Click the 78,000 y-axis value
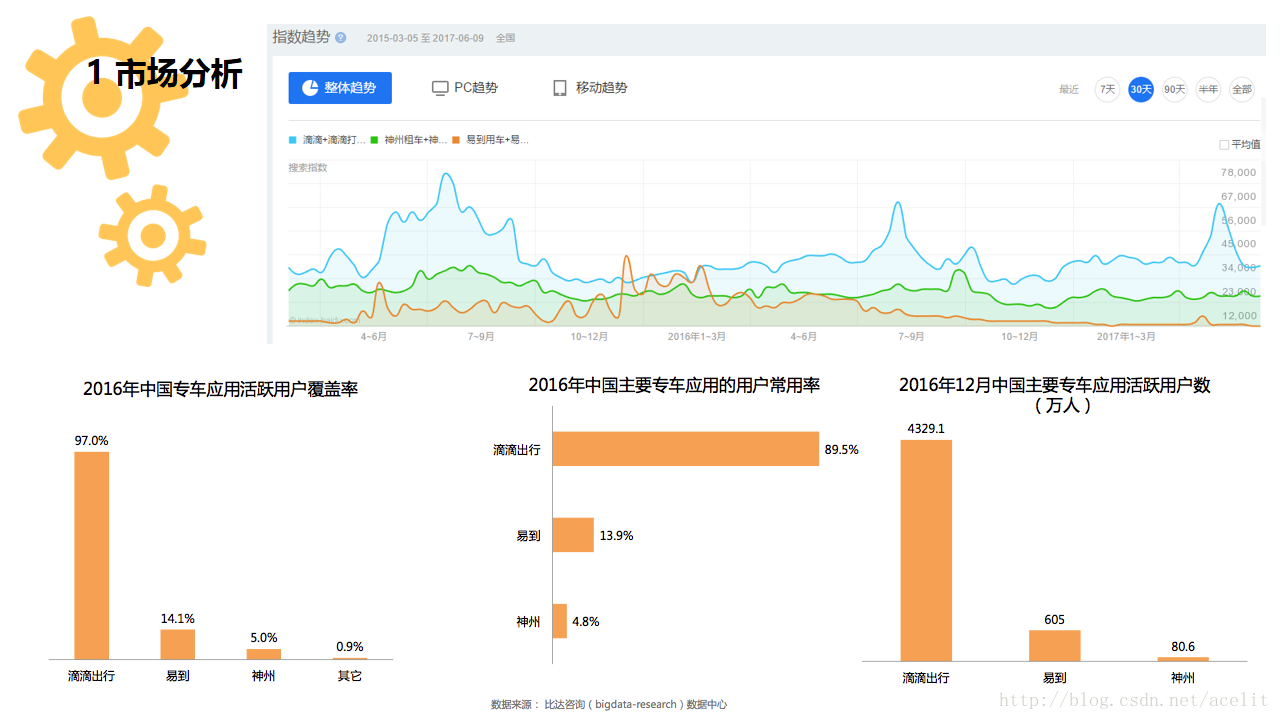This screenshot has height=720, width=1280. click(x=1238, y=172)
